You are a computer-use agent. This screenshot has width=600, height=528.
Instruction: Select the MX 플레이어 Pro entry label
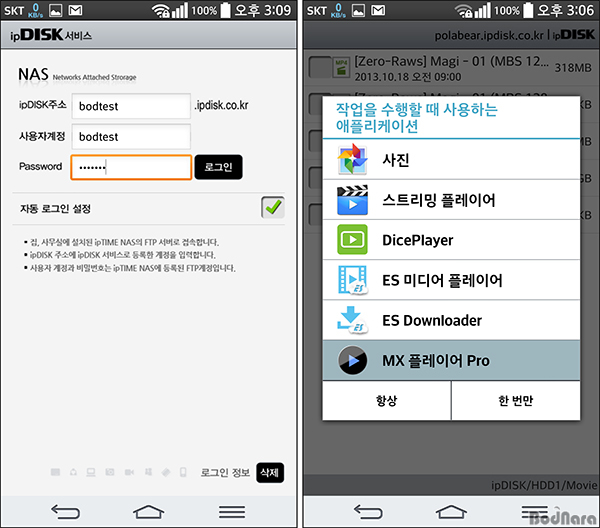pos(436,361)
